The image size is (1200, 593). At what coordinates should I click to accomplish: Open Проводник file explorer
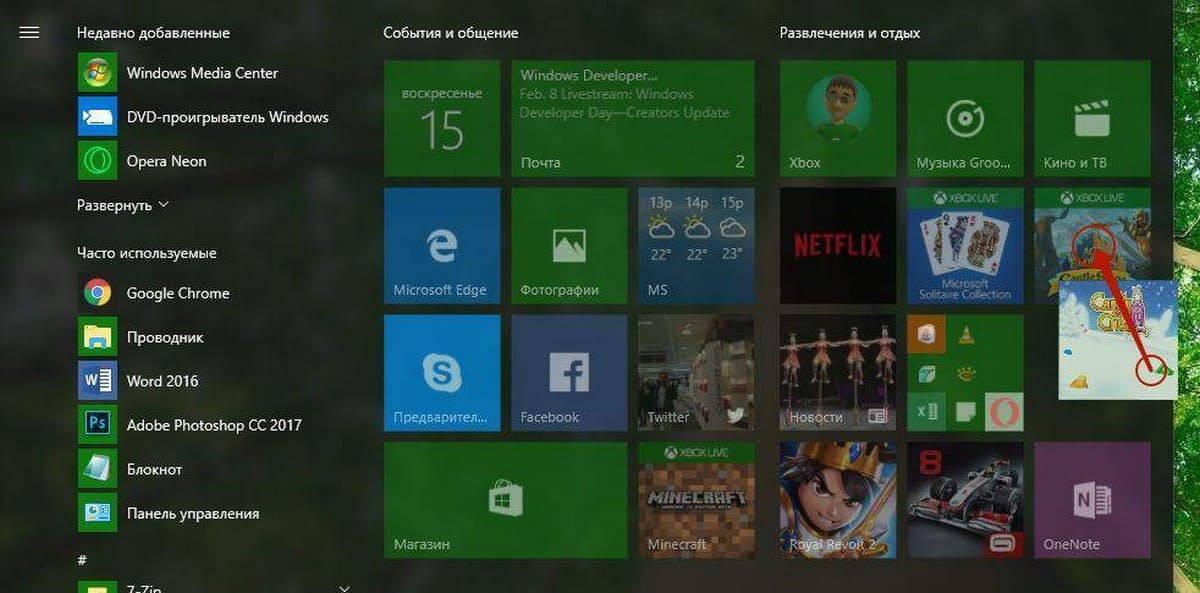click(x=140, y=337)
